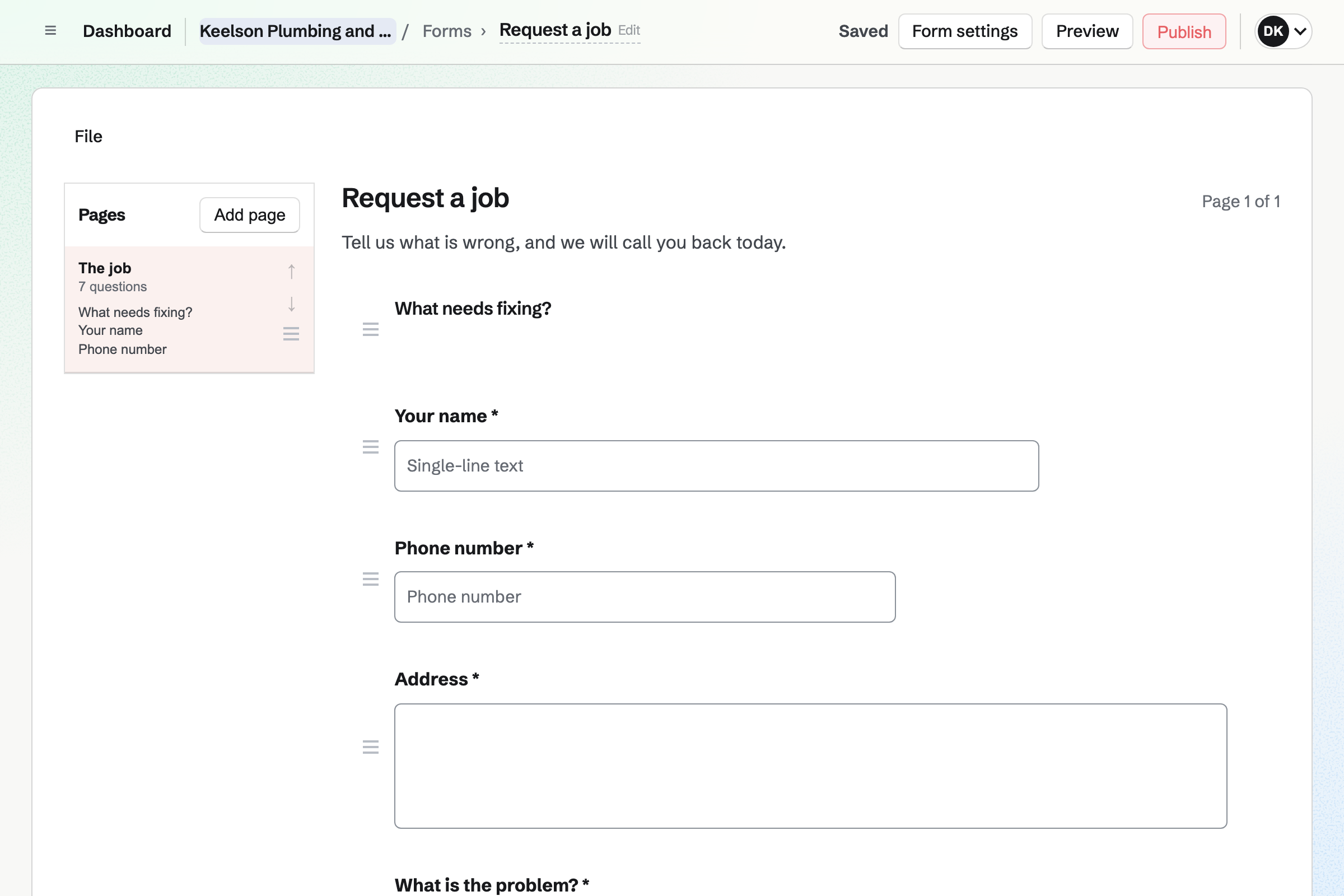Click the 'What is the problem?' label
The height and width of the screenshot is (896, 1344).
click(x=492, y=885)
